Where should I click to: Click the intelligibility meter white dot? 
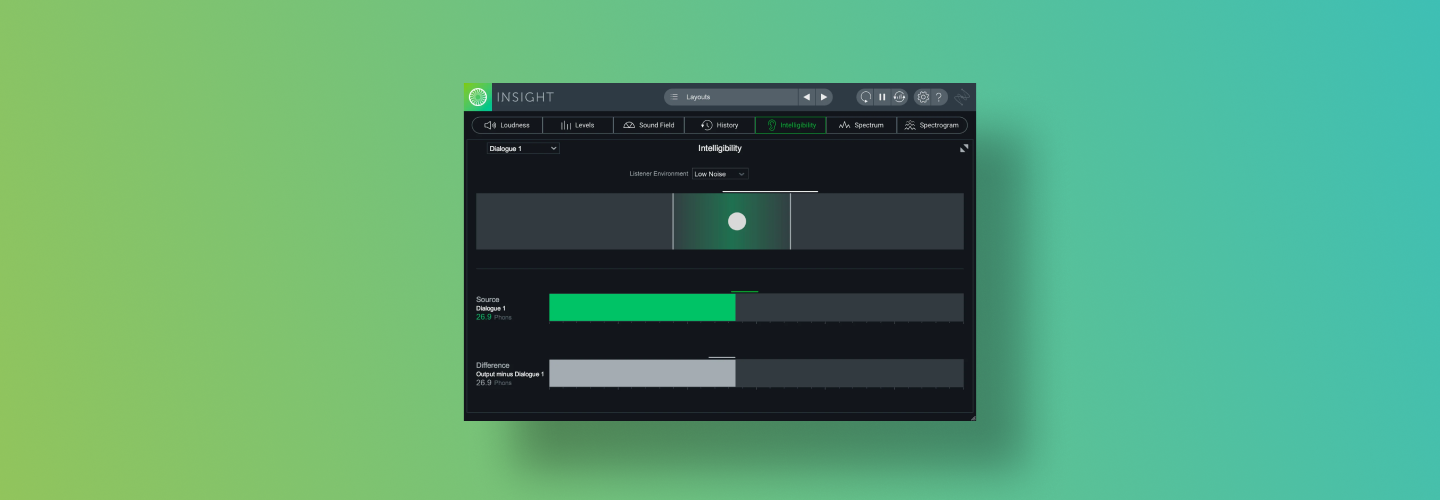737,221
